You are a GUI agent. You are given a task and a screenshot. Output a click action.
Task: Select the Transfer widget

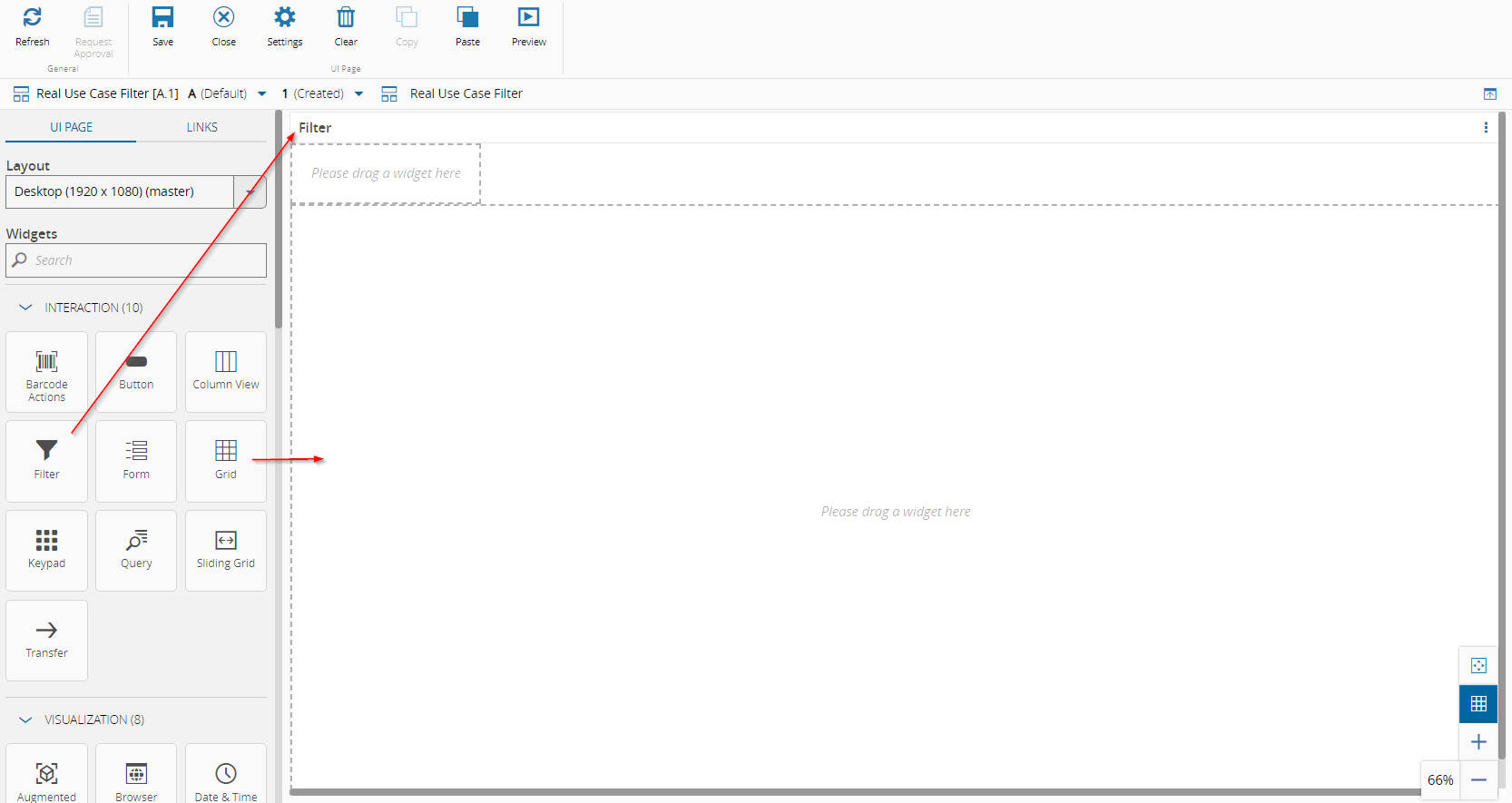tap(46, 641)
